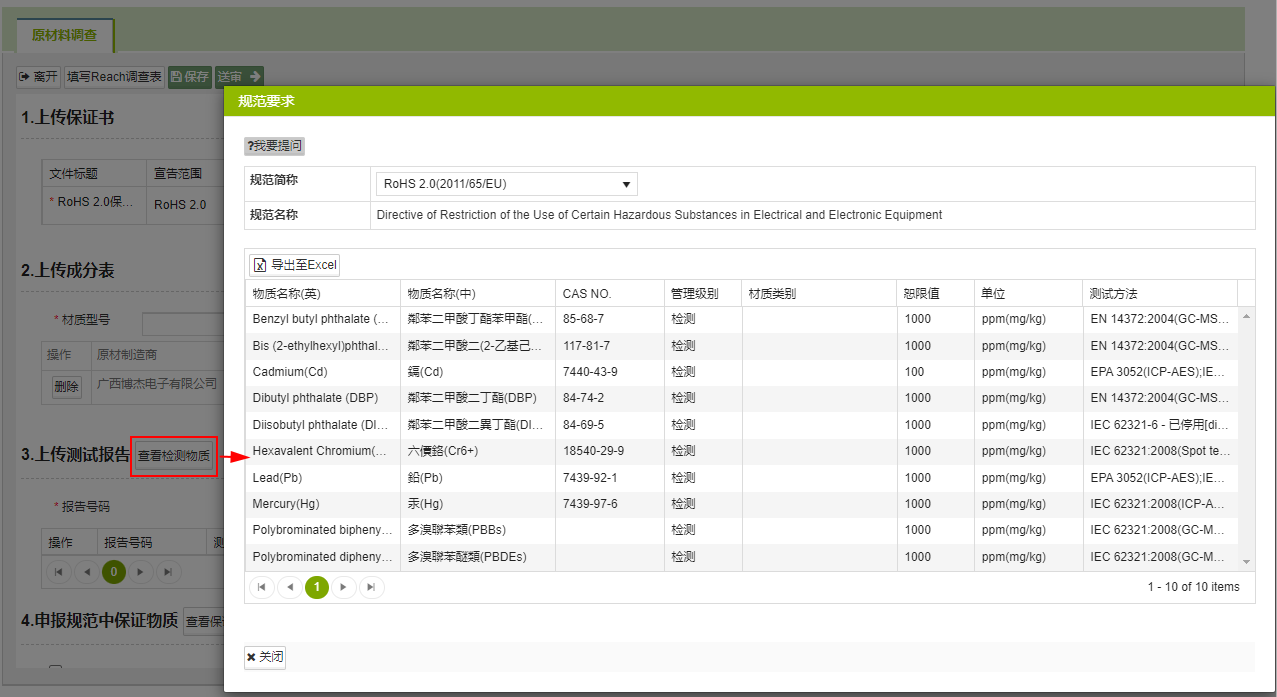Click the 离开 leave button
1277x697 pixels.
39,77
